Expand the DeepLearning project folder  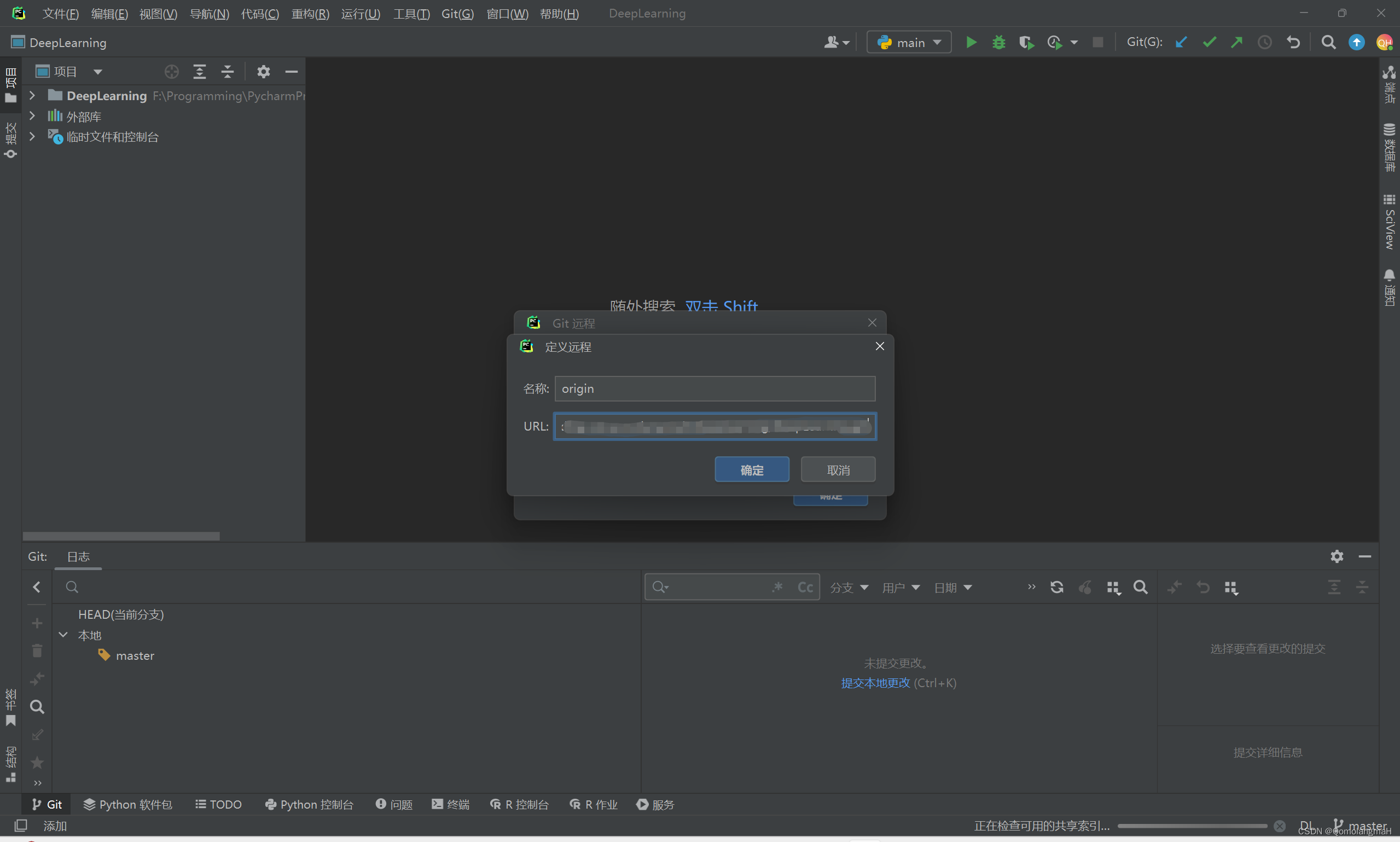tap(32, 95)
